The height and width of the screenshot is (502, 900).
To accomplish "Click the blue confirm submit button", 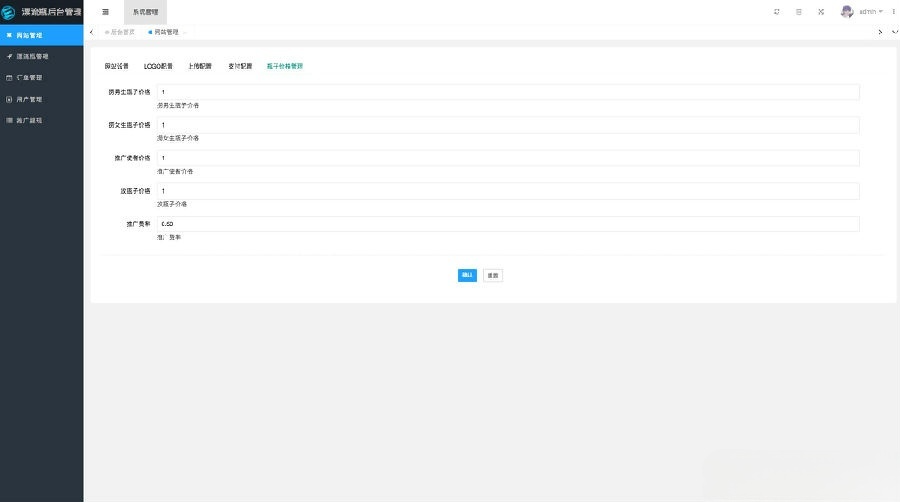I will 467,275.
